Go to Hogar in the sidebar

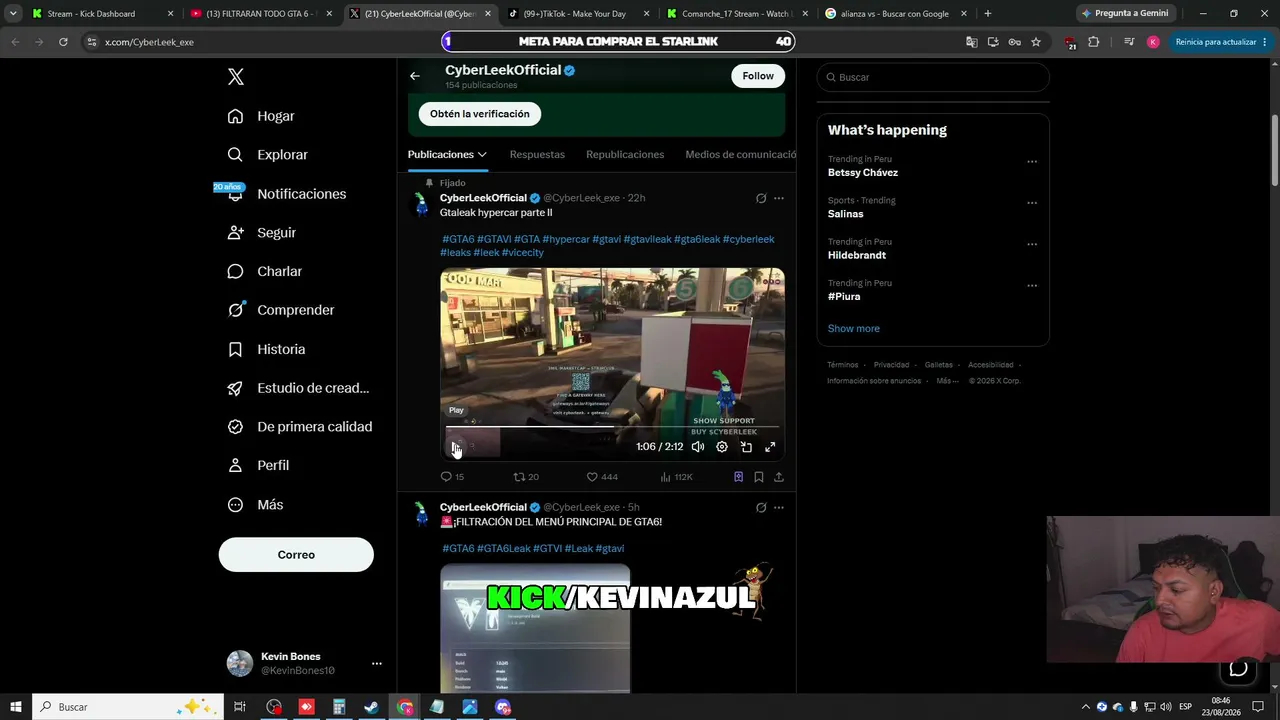[260, 116]
